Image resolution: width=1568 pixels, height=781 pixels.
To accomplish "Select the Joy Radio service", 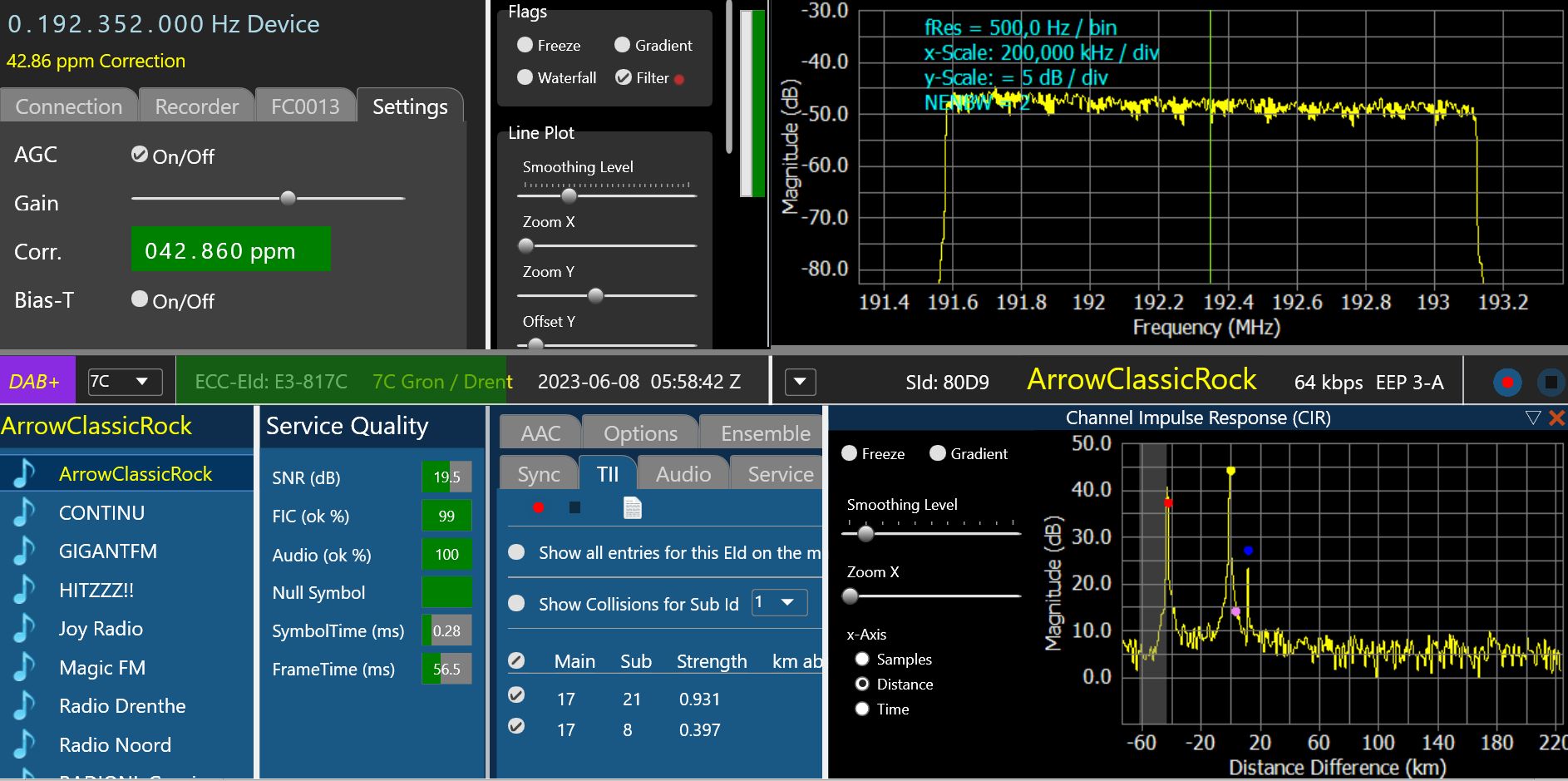I will pyautogui.click(x=101, y=629).
